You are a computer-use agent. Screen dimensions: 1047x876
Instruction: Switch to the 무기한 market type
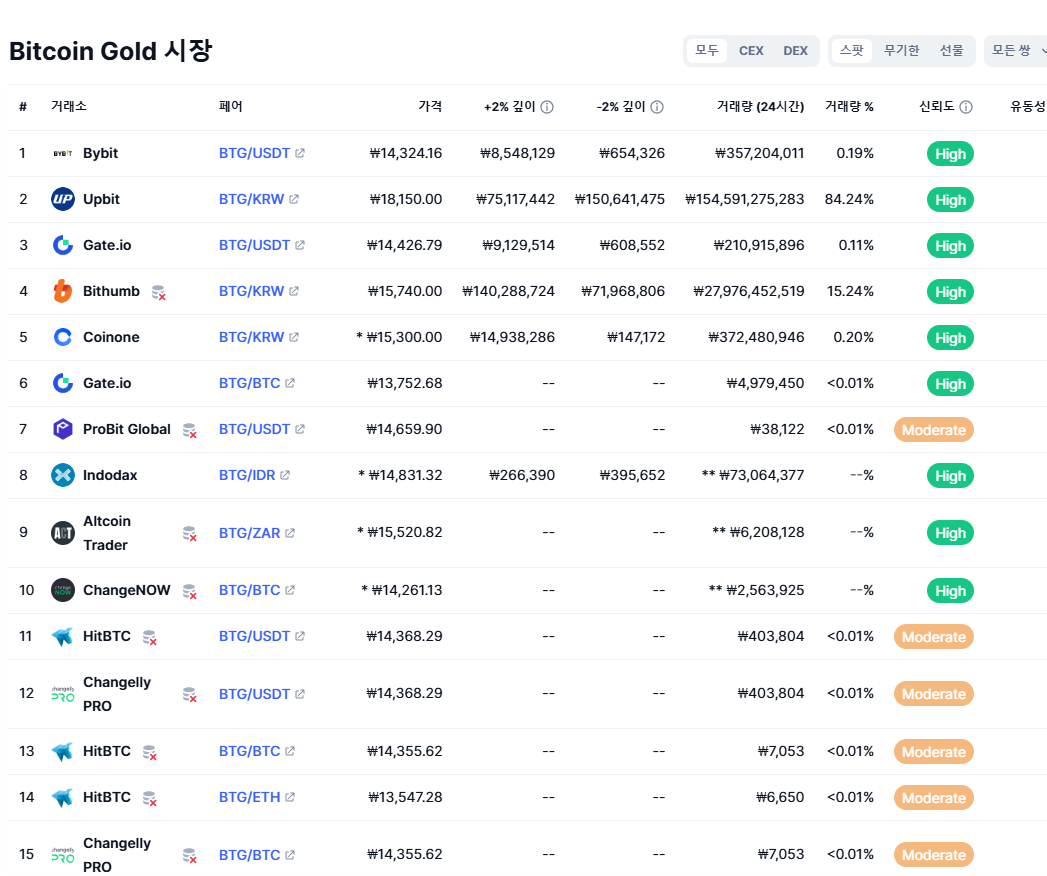point(901,51)
